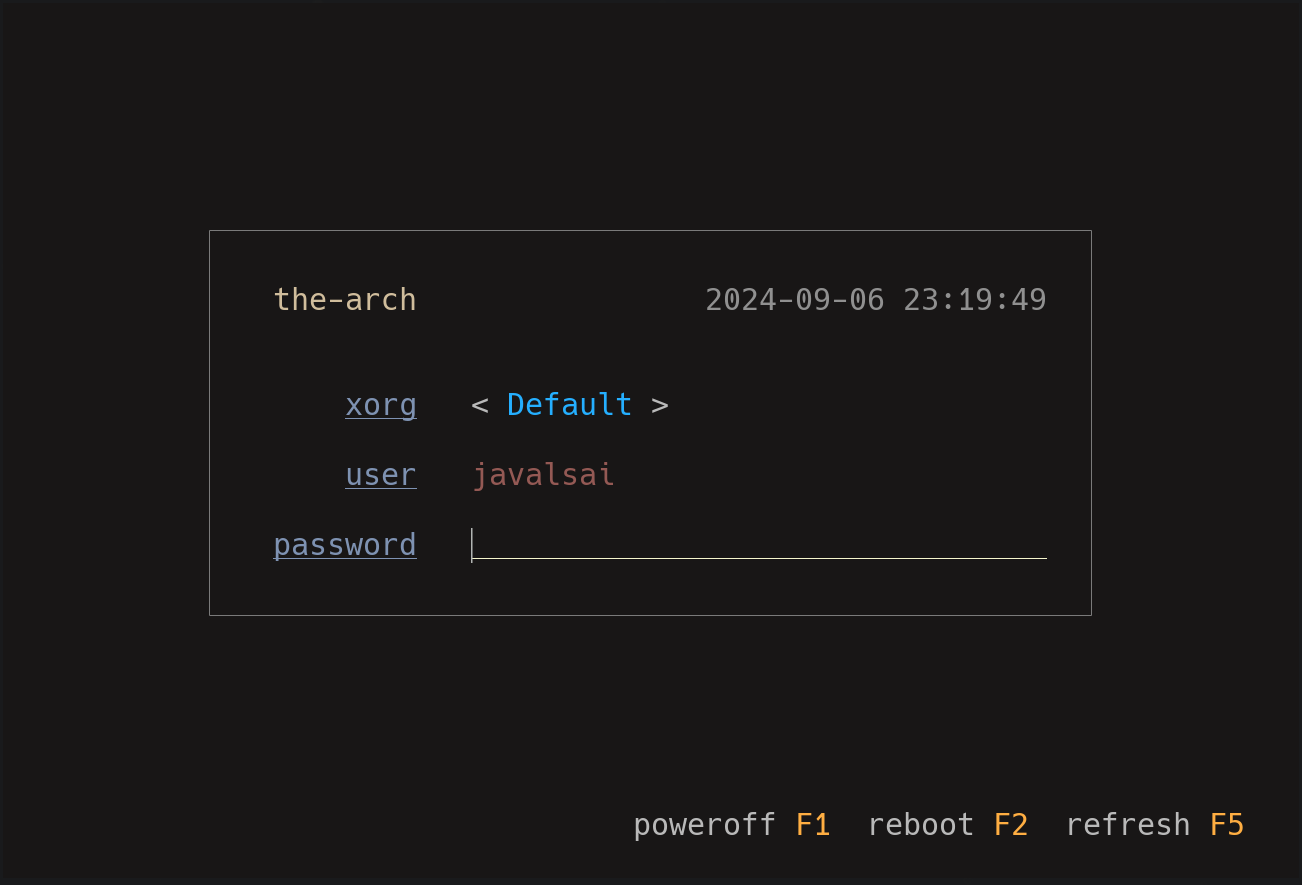Click the poweroff label
The width and height of the screenshot is (1302, 885).
coord(705,825)
